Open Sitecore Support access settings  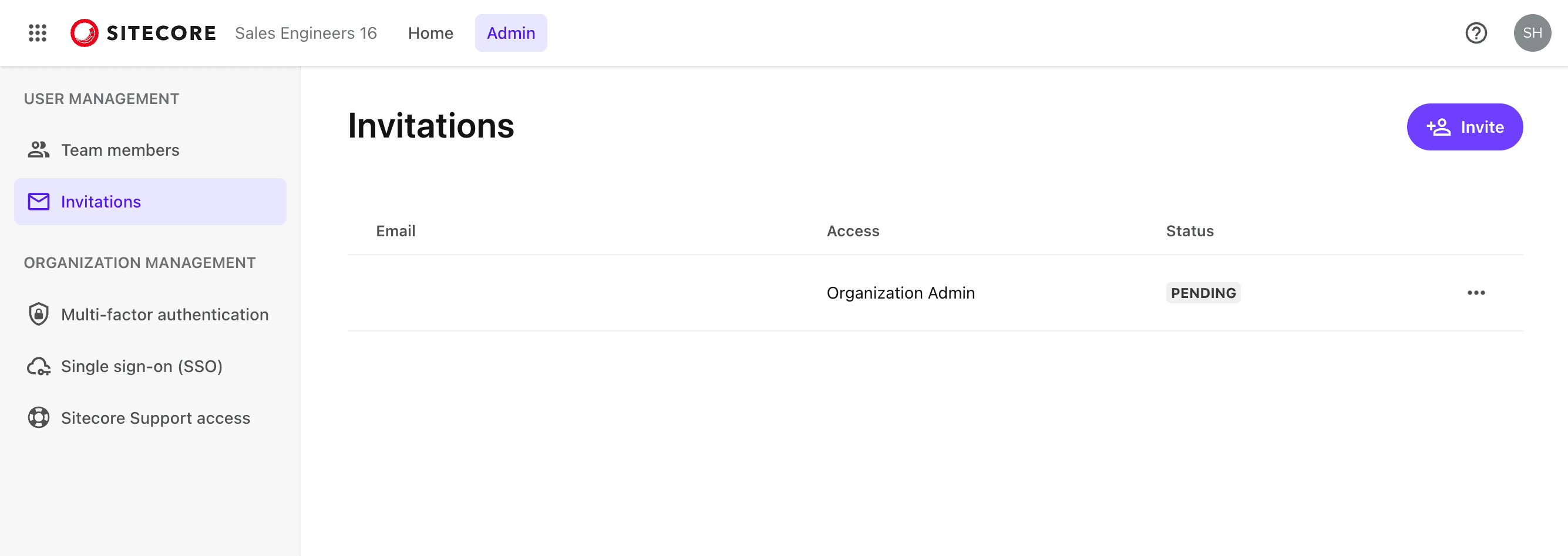pos(155,418)
